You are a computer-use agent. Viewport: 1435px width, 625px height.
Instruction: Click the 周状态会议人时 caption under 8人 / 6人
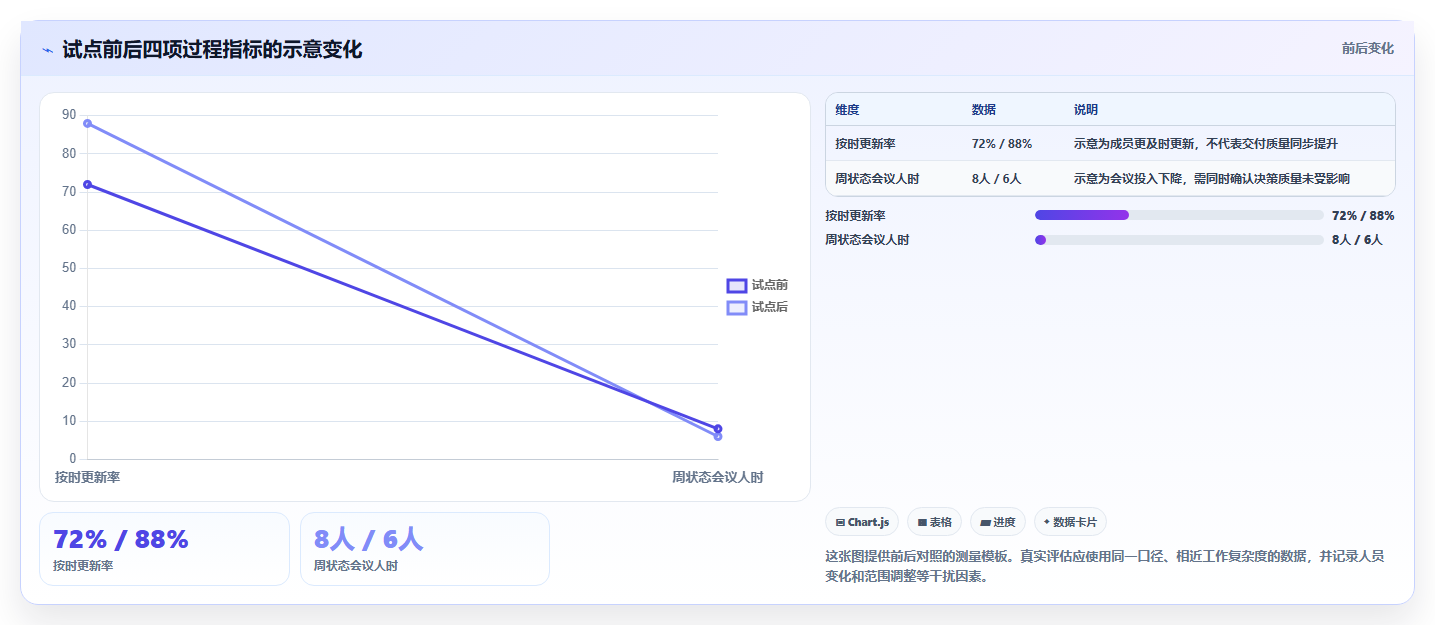(356, 566)
